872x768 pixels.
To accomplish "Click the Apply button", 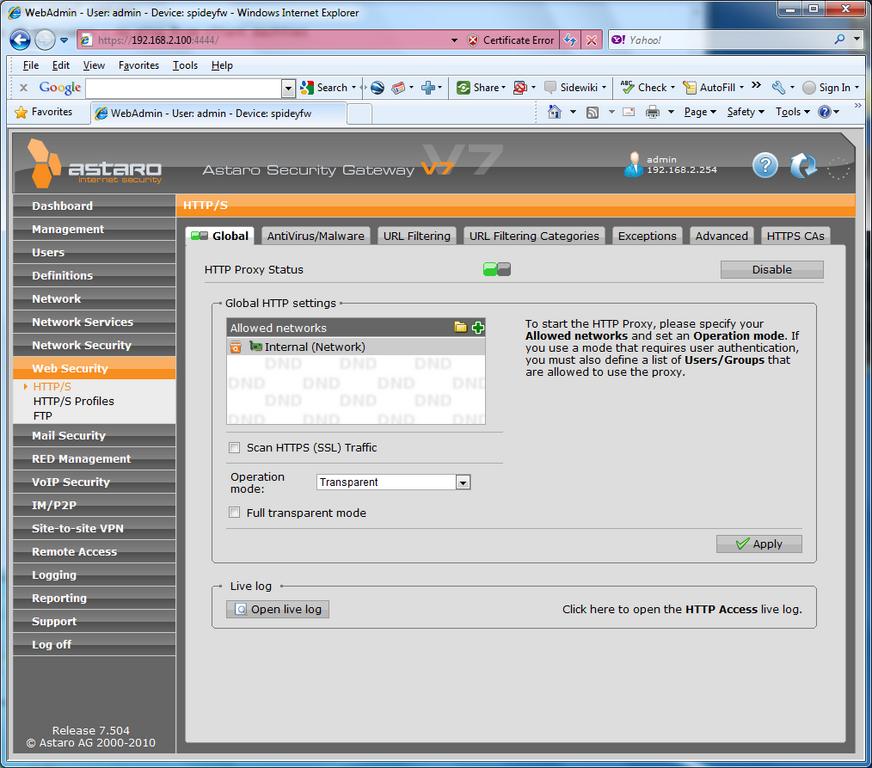I will pyautogui.click(x=759, y=544).
